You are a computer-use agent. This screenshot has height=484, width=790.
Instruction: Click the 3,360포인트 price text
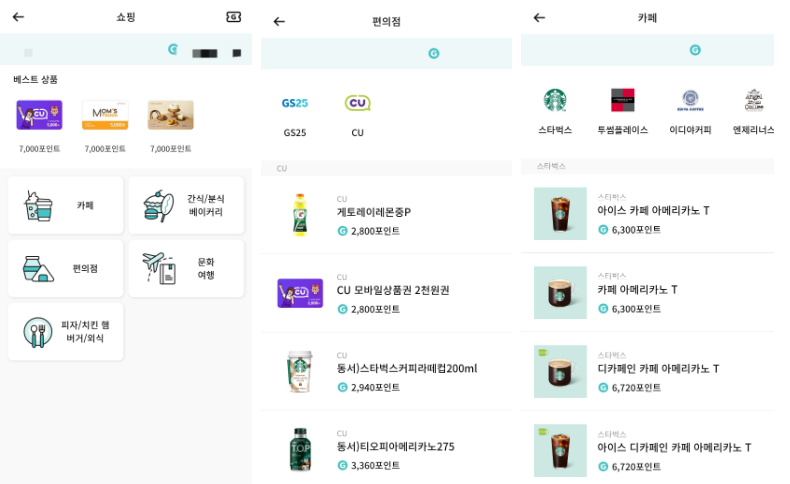point(375,465)
